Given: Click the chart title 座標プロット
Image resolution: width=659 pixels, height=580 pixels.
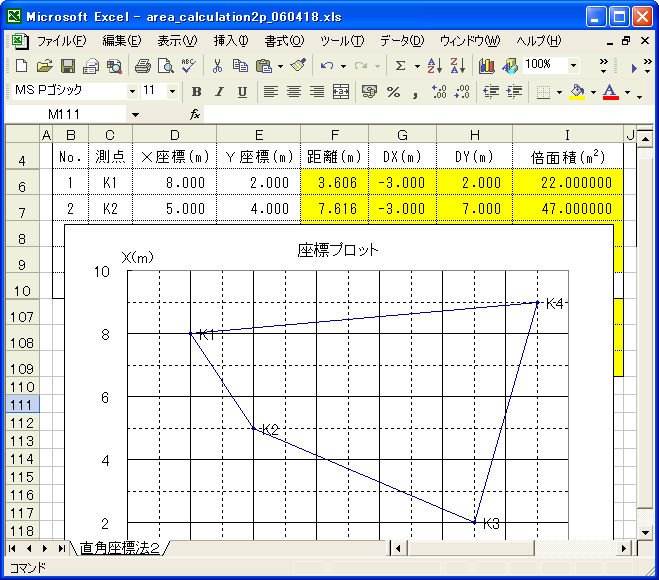Looking at the screenshot, I should [x=338, y=250].
